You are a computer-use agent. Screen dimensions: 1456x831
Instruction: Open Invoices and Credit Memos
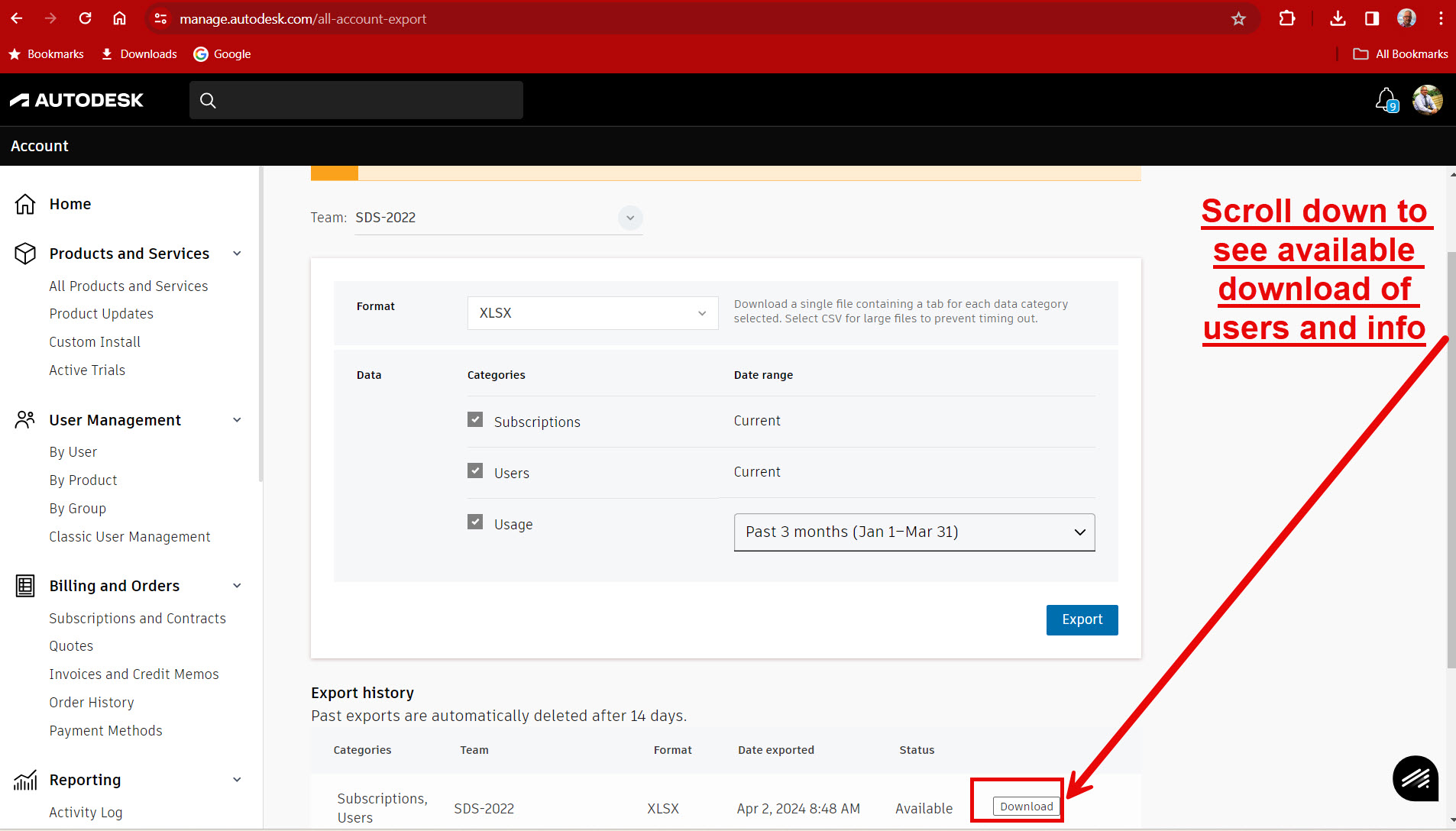134,674
